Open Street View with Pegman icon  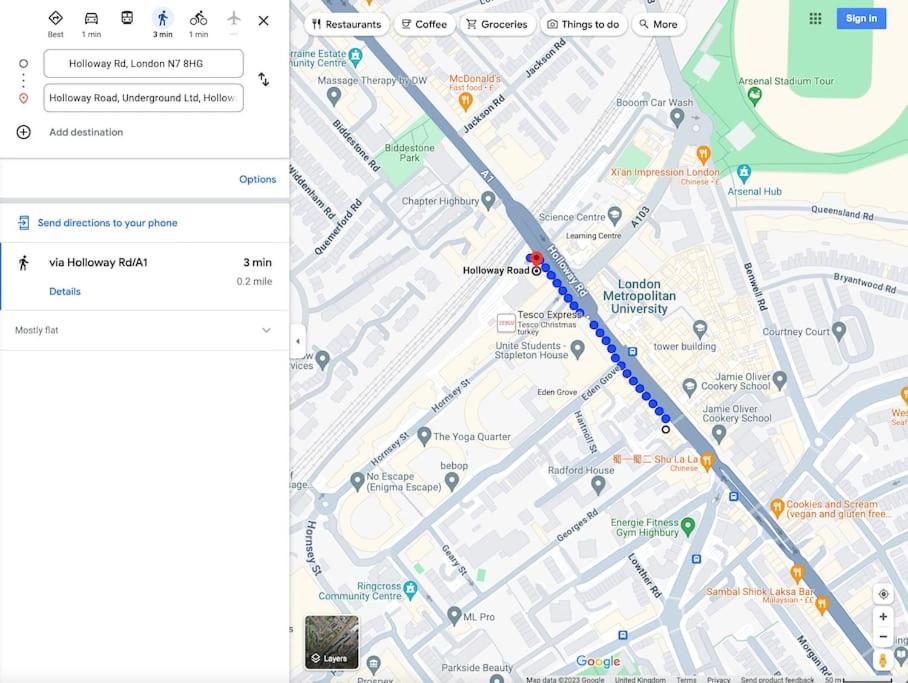[x=883, y=660]
